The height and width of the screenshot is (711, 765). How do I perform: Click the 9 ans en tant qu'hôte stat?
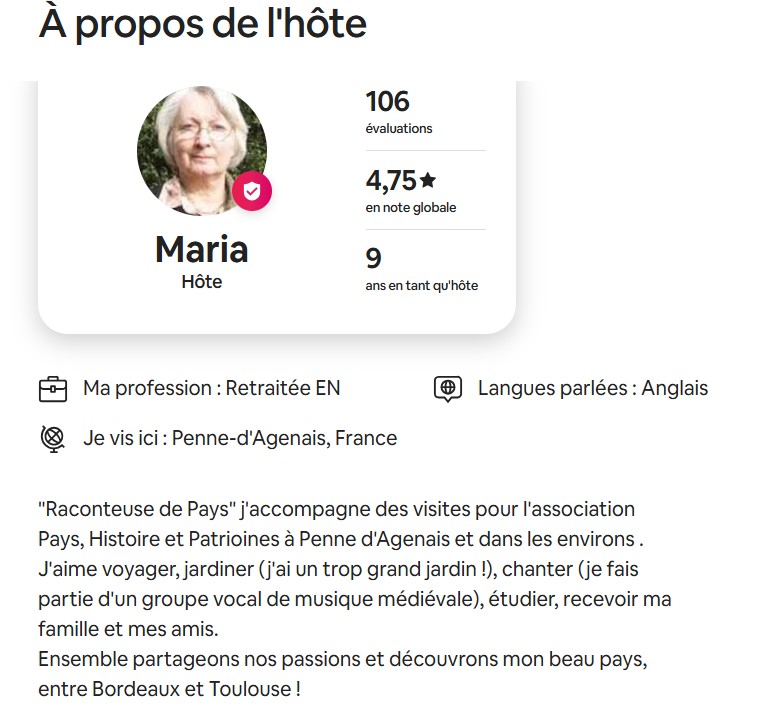422,269
